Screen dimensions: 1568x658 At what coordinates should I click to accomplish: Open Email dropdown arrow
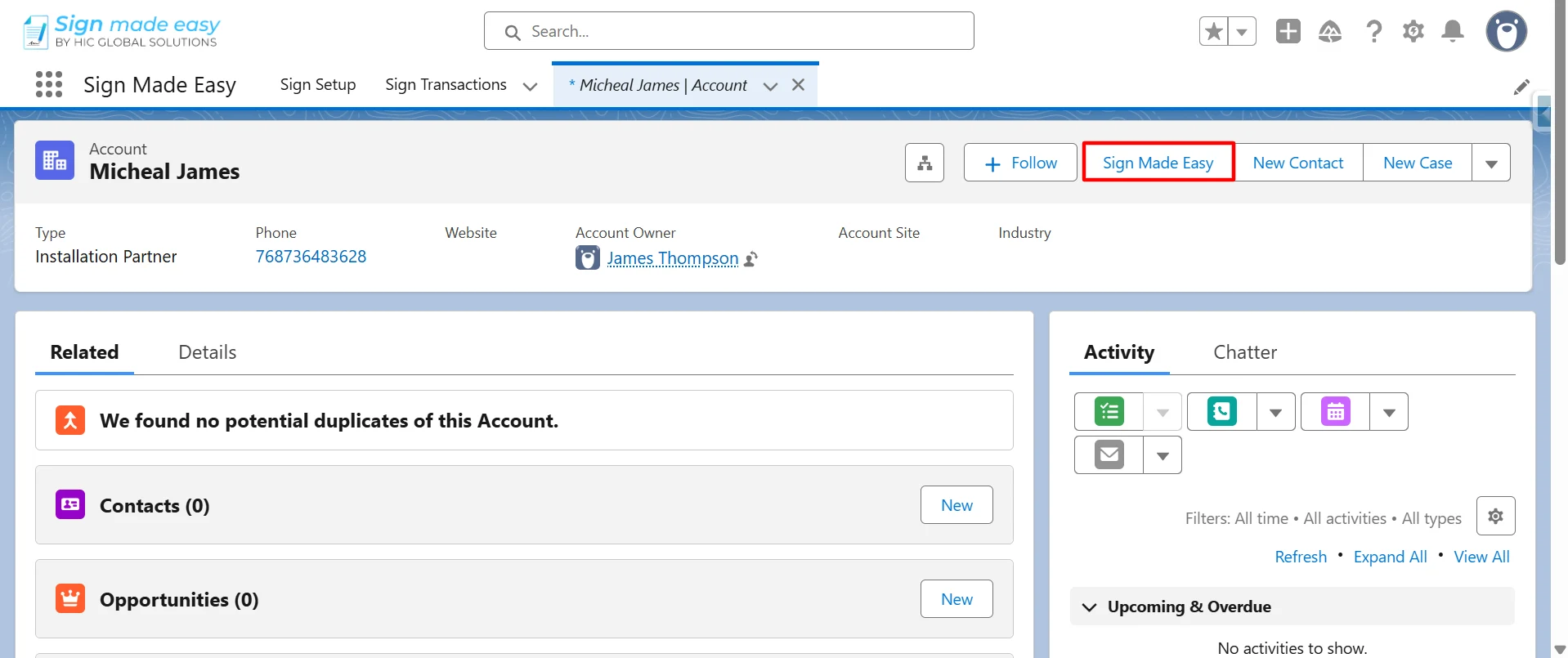(1163, 455)
